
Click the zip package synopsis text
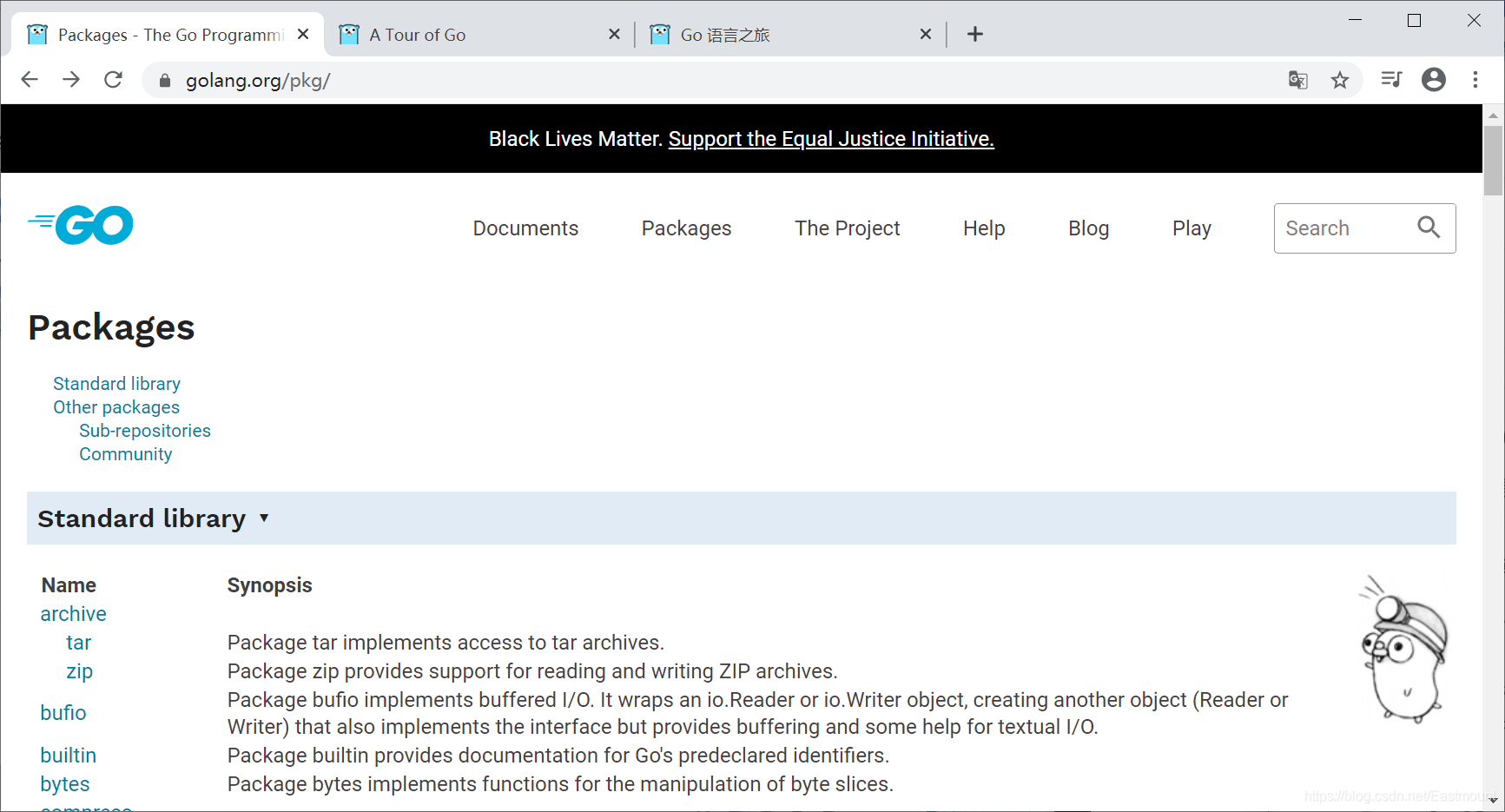532,671
